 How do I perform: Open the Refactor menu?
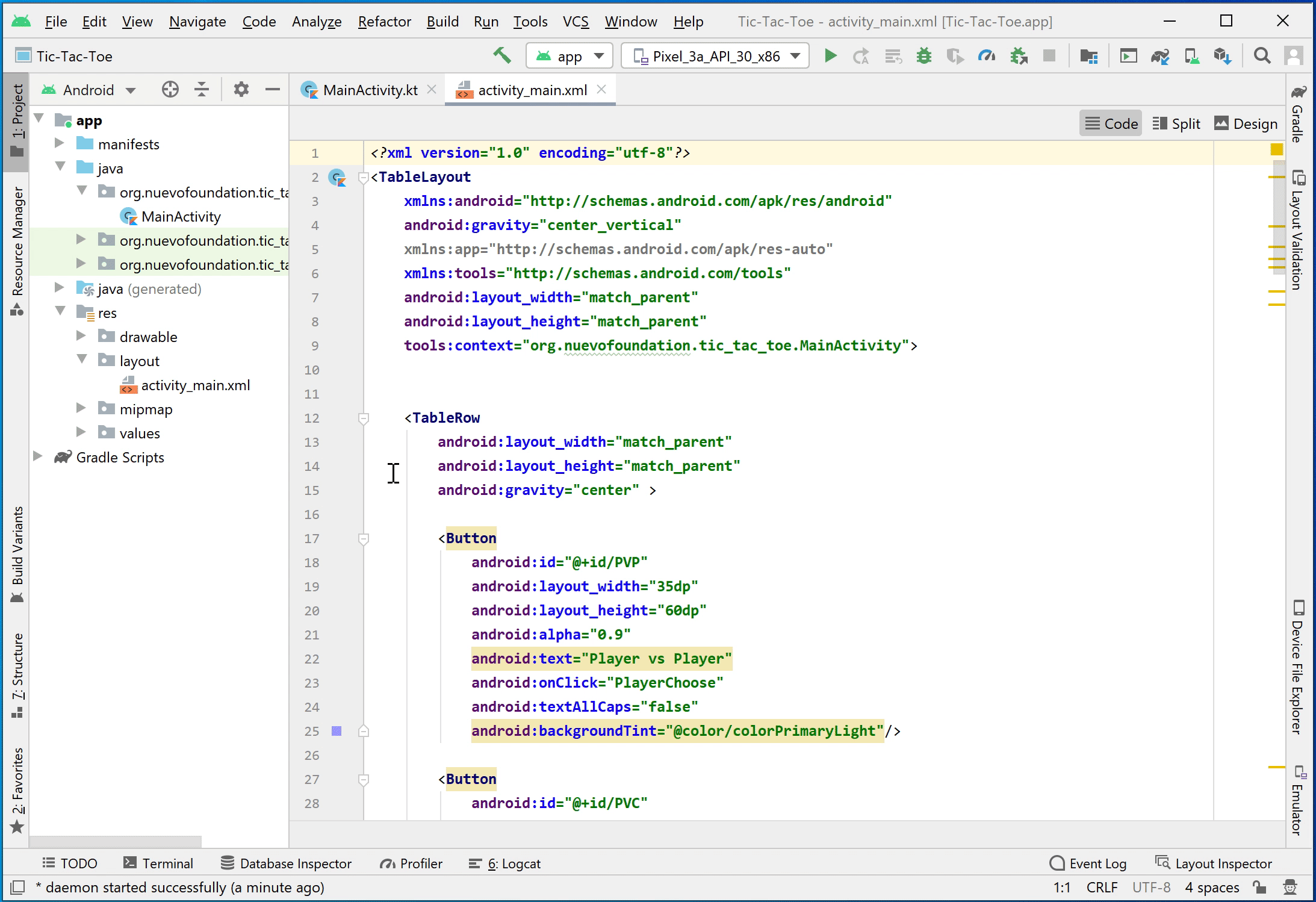pyautogui.click(x=384, y=22)
